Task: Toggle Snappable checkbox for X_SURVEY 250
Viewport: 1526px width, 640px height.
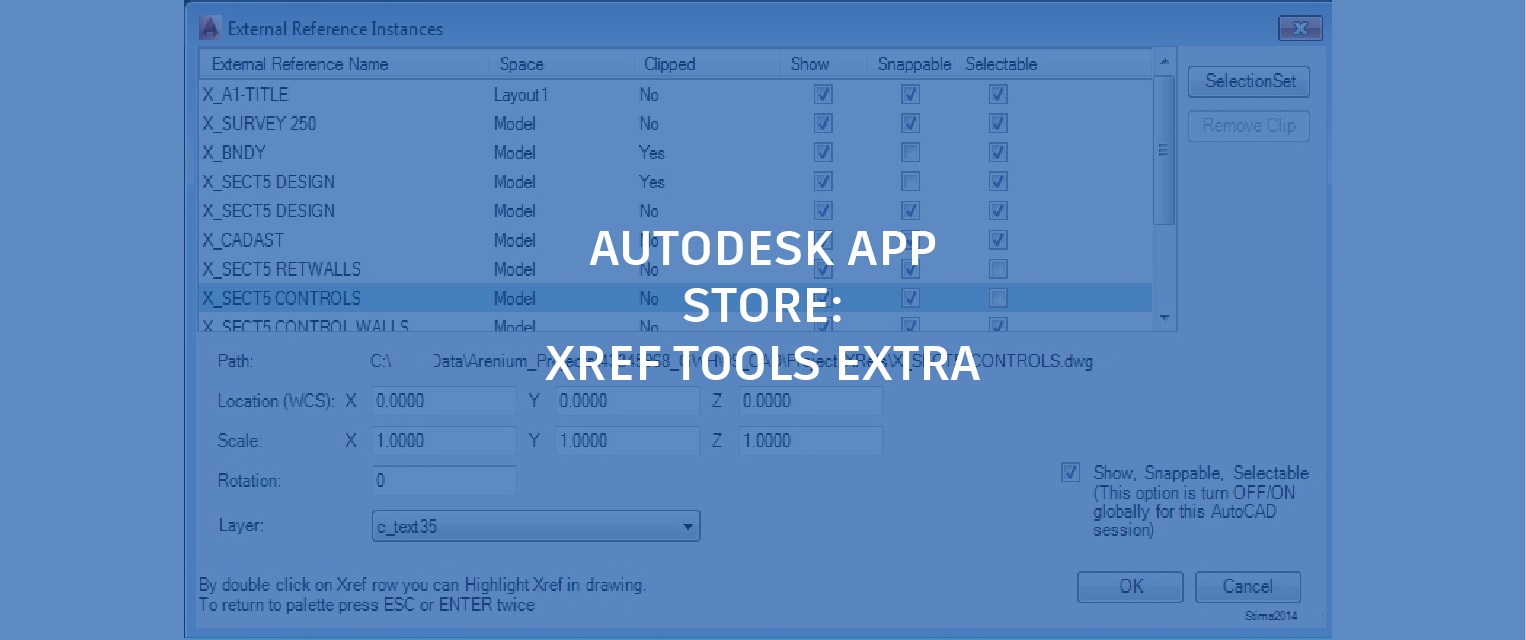Action: [910, 124]
